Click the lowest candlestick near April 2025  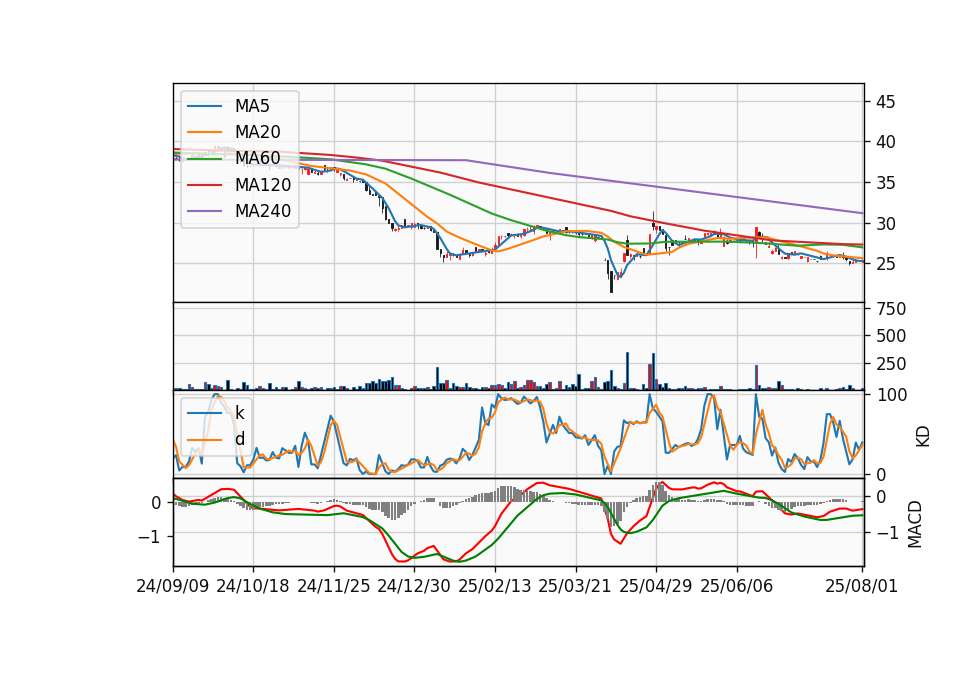(x=611, y=282)
